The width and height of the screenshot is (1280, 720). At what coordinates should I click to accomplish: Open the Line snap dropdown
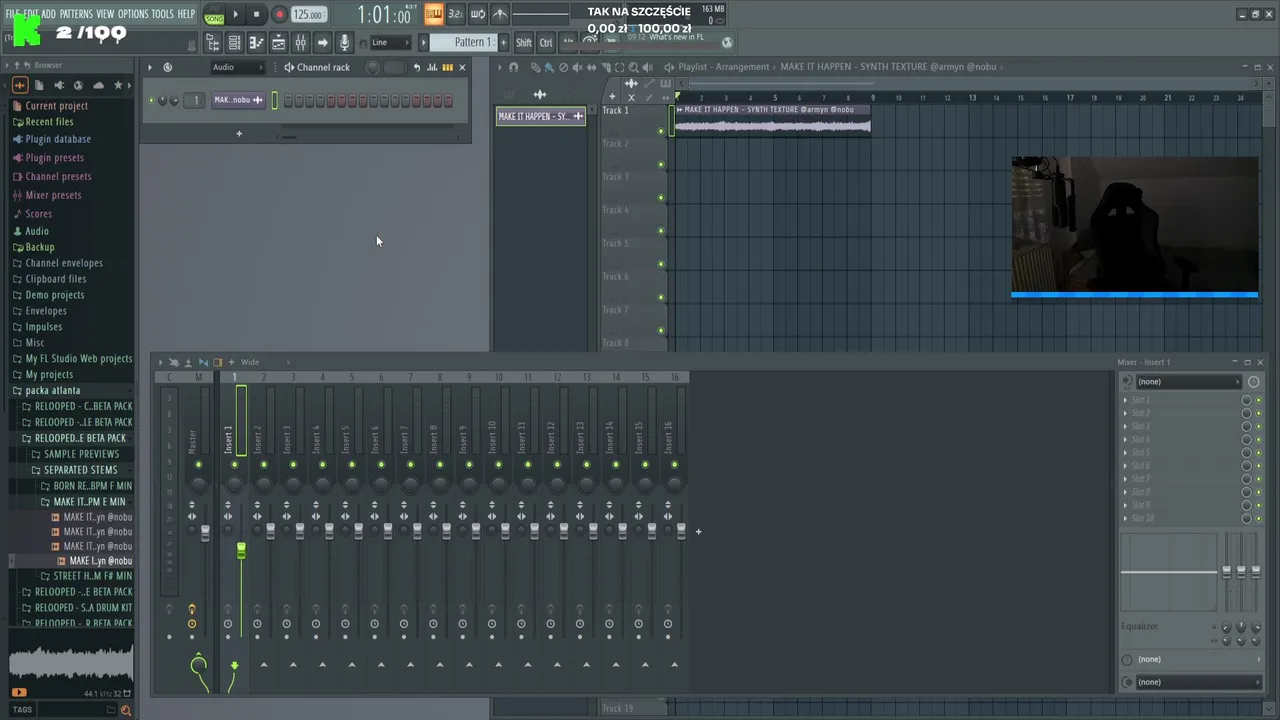pyautogui.click(x=391, y=42)
